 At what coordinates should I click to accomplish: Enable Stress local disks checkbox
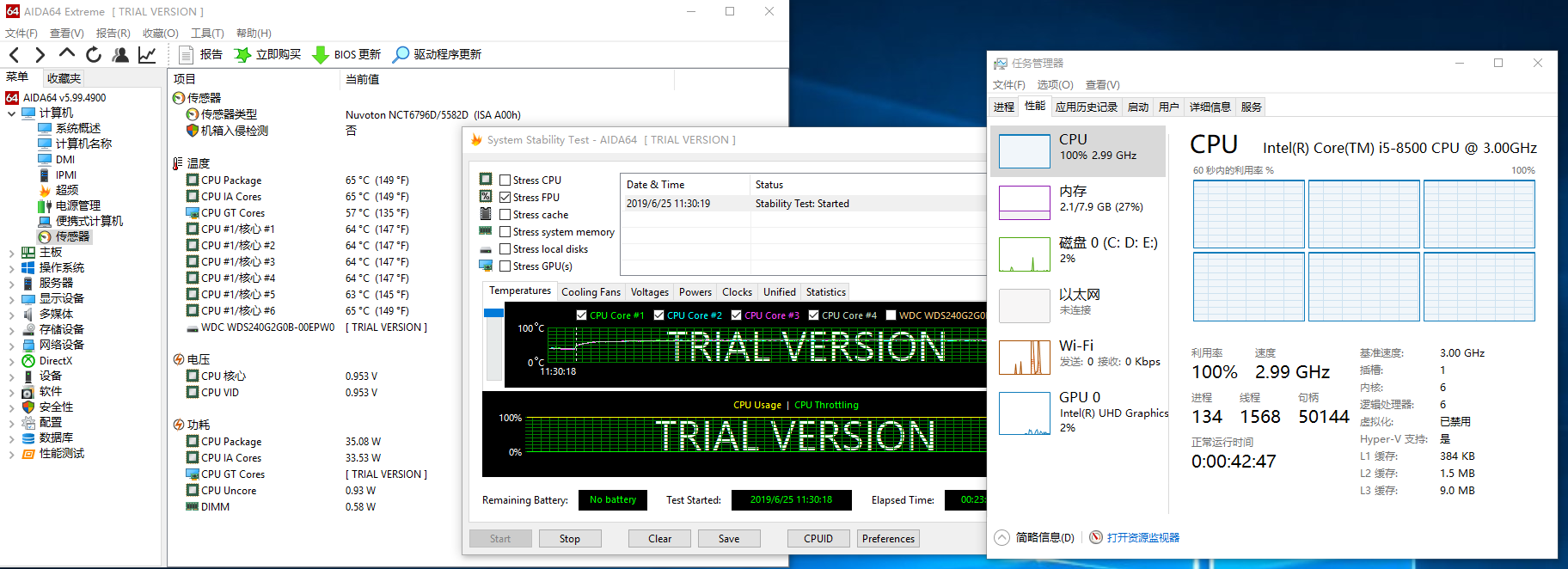pyautogui.click(x=505, y=249)
